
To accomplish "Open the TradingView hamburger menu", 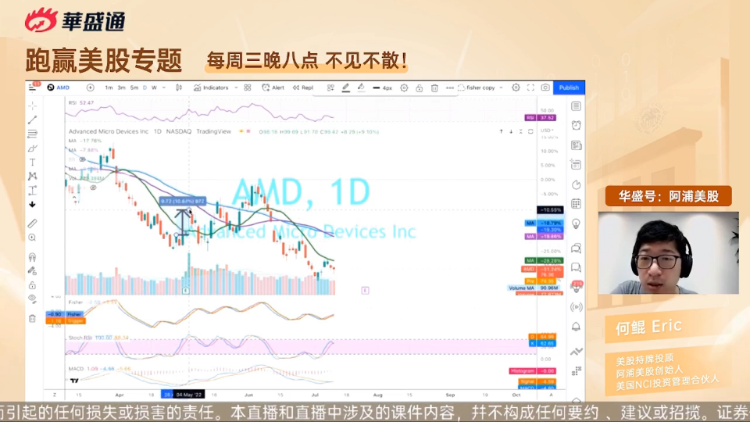I will click(33, 87).
